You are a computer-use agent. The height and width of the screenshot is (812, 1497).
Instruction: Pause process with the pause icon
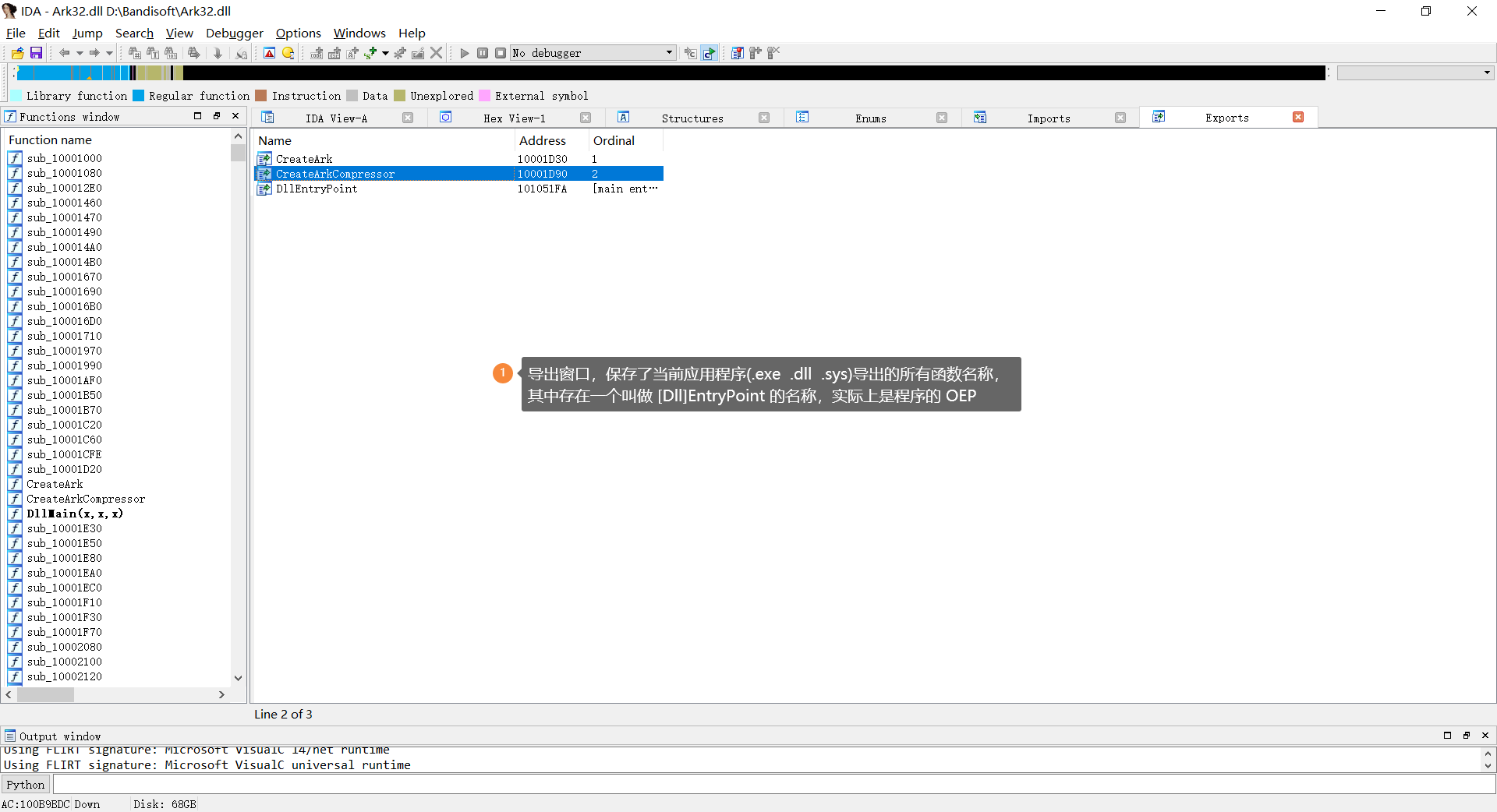[483, 53]
